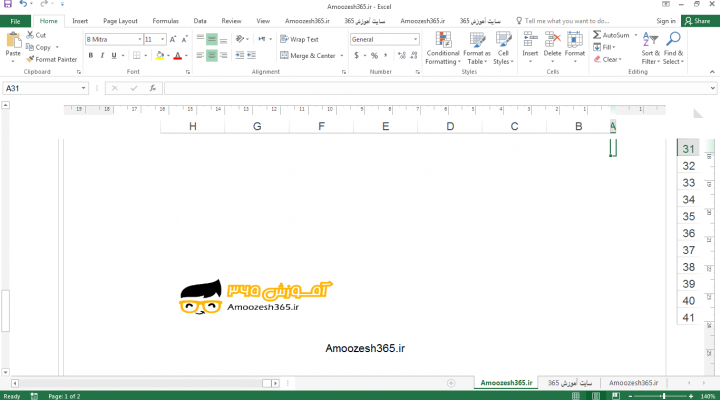Expand Font Color dropdown arrow

[186, 56]
